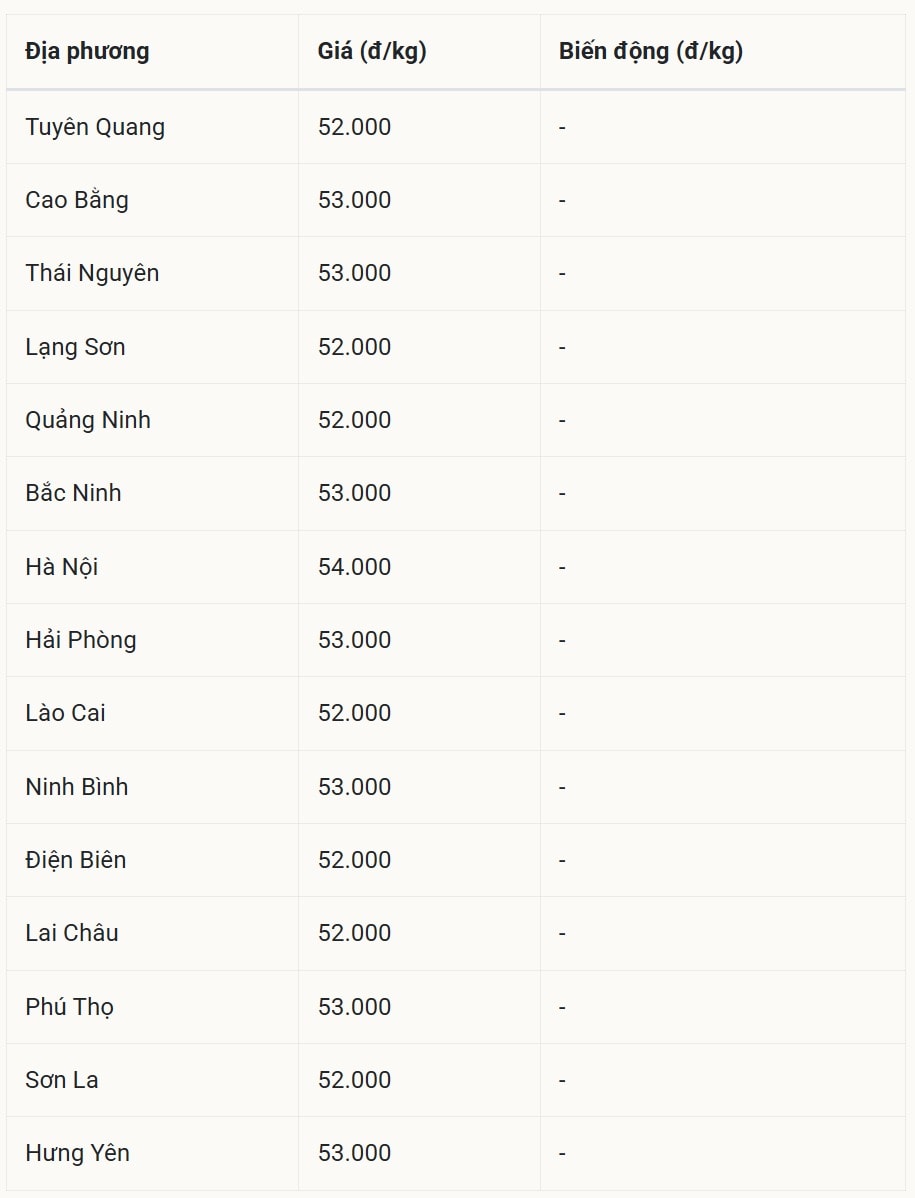Select the Quảng Ninh location cell

coord(88,420)
